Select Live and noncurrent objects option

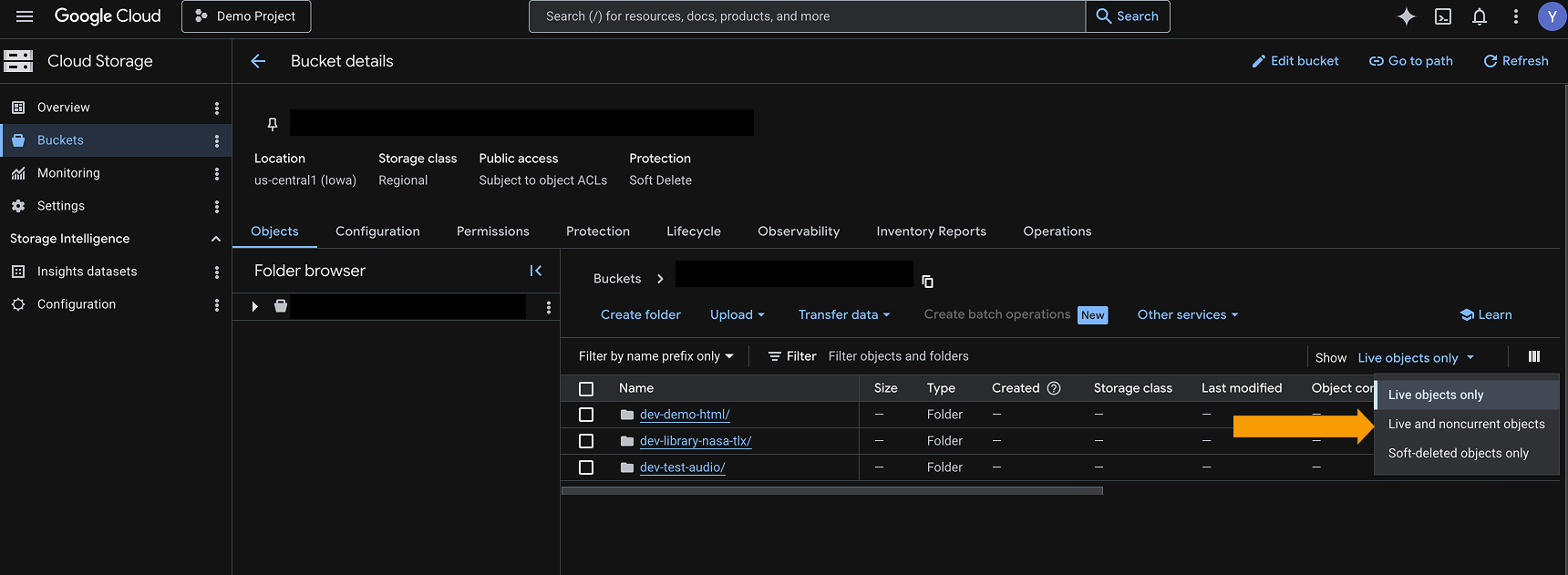point(1467,424)
